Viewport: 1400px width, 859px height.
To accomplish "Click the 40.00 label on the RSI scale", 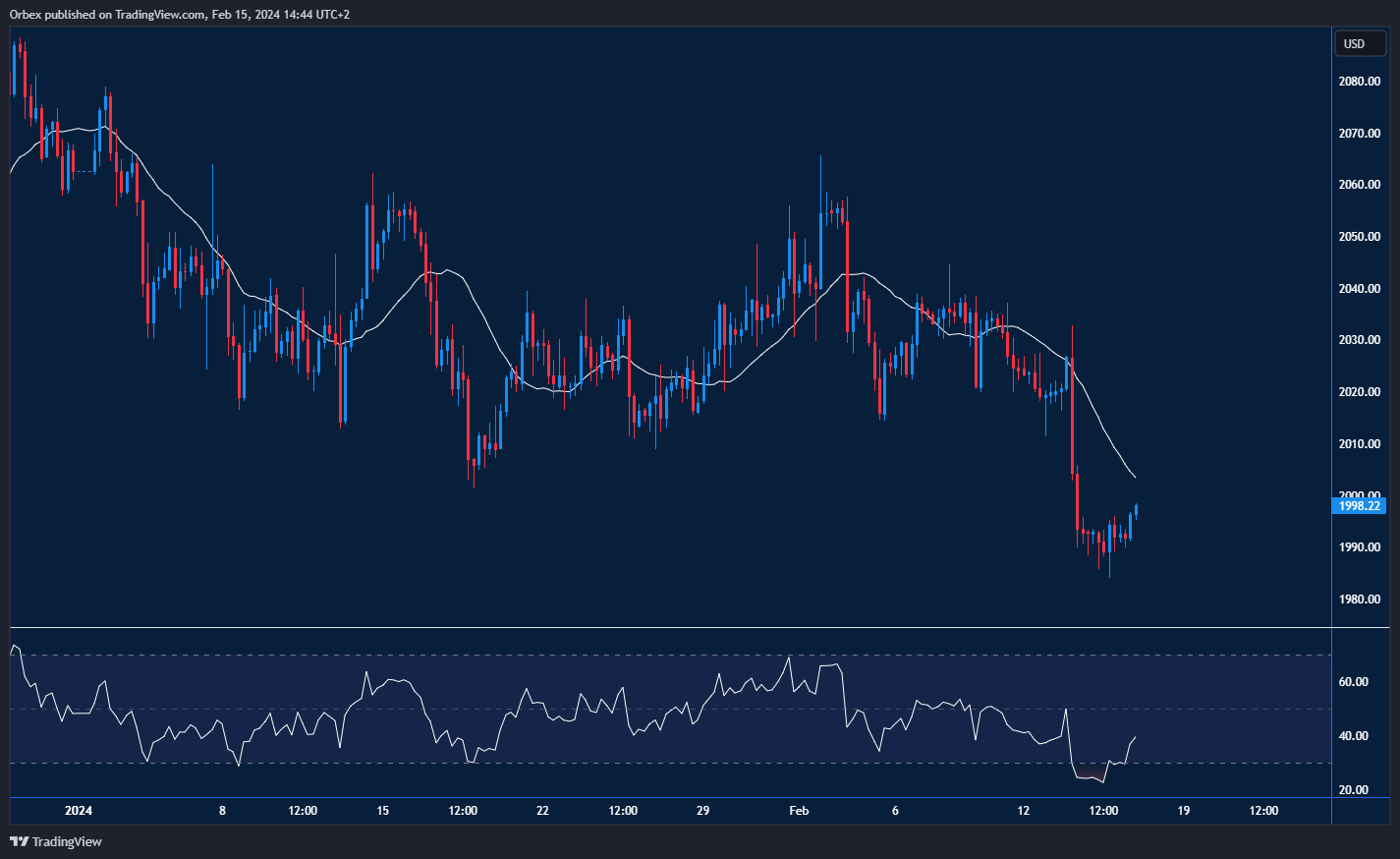I will pyautogui.click(x=1355, y=735).
